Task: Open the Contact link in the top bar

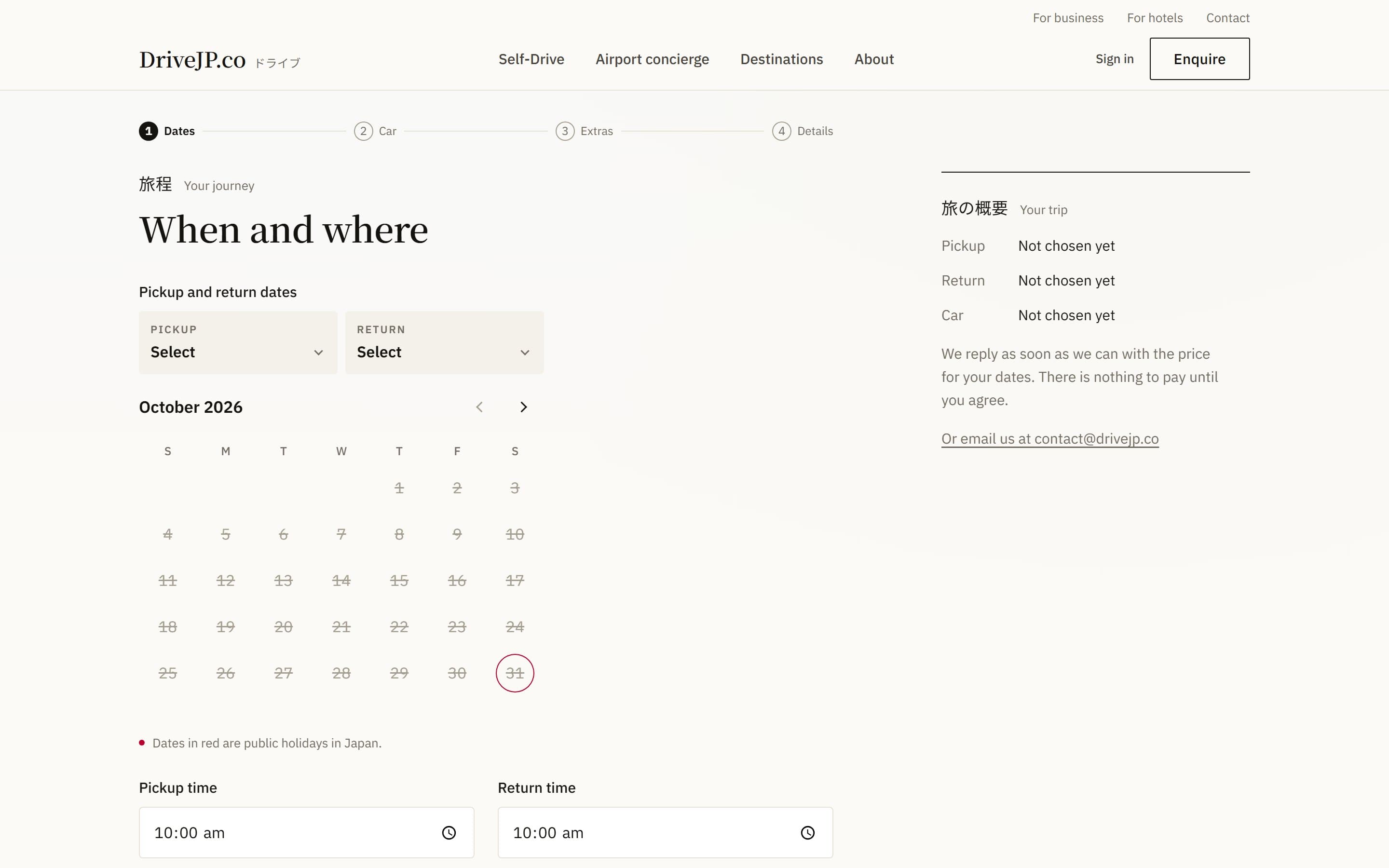Action: [1228, 18]
